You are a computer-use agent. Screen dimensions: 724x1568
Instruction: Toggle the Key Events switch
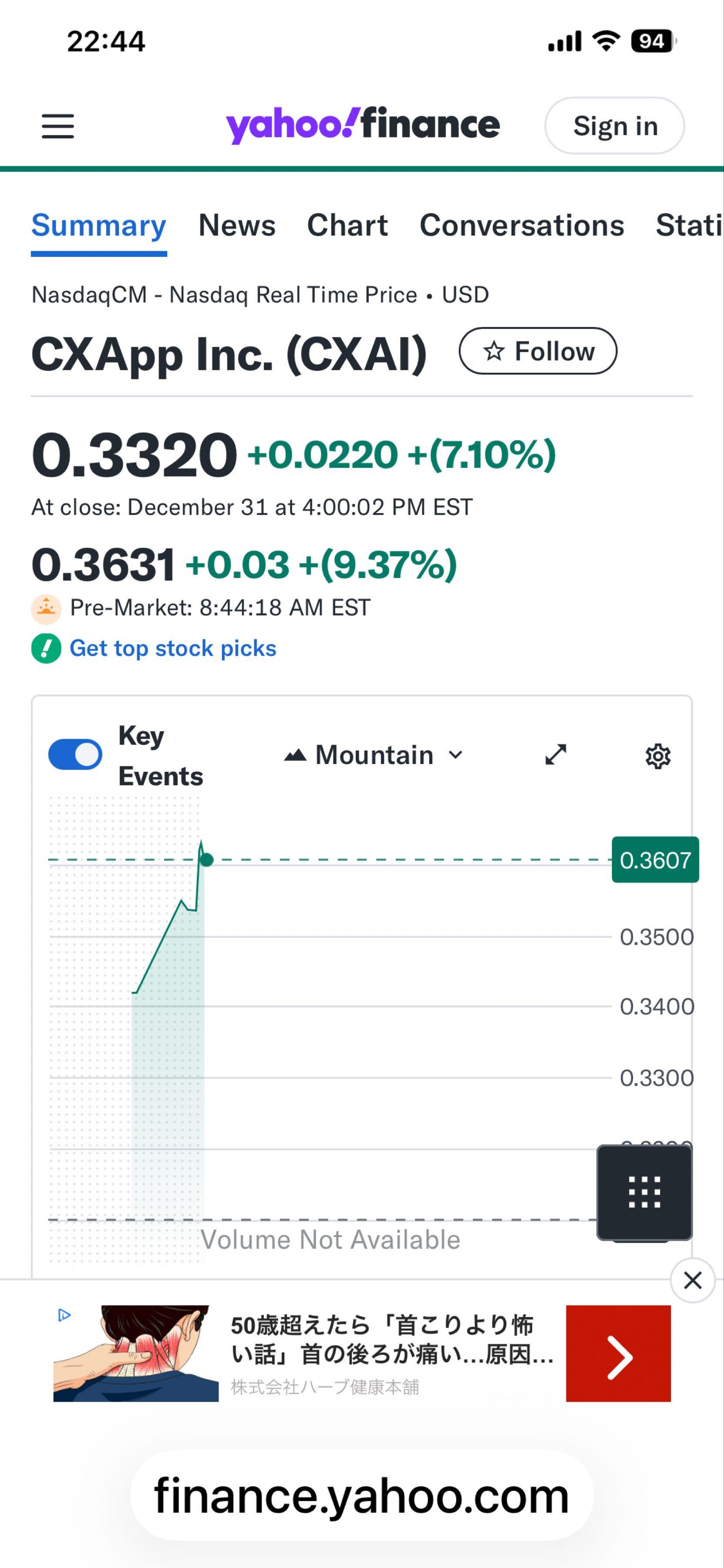point(75,755)
